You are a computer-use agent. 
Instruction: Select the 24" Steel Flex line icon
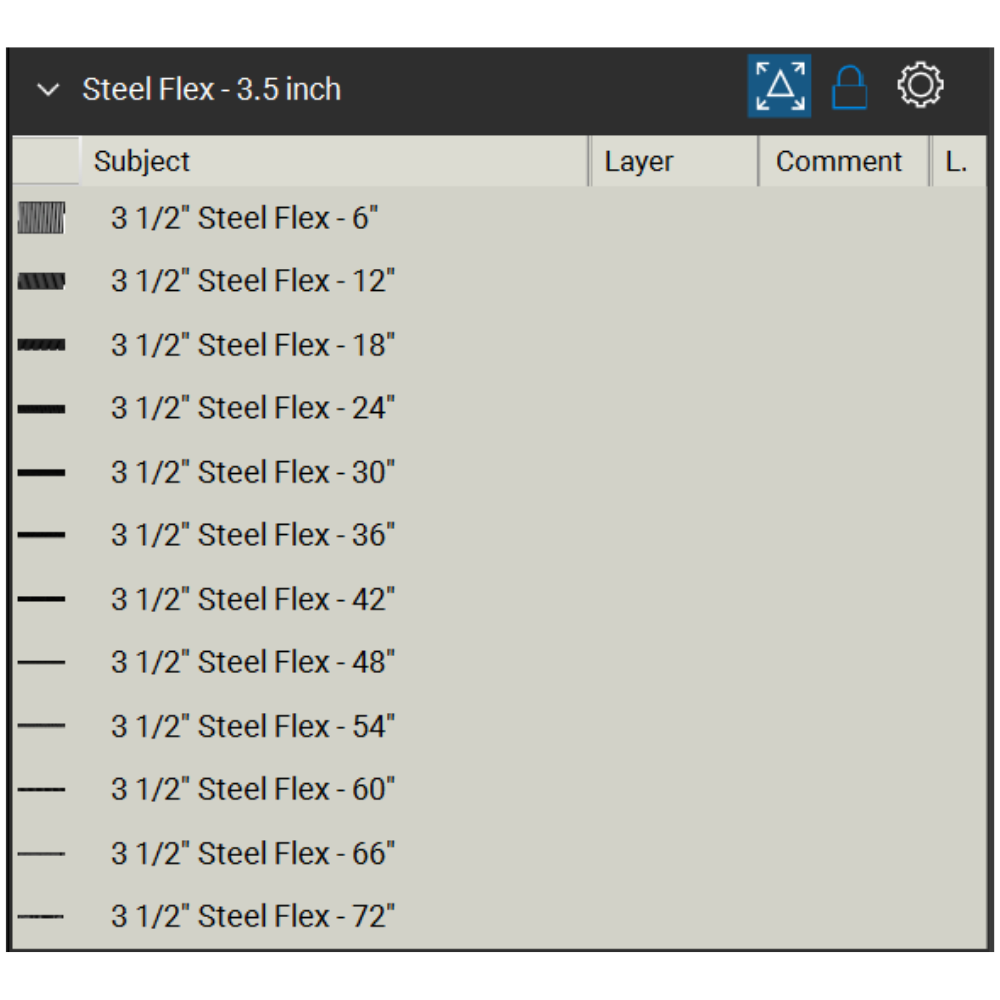[41, 409]
